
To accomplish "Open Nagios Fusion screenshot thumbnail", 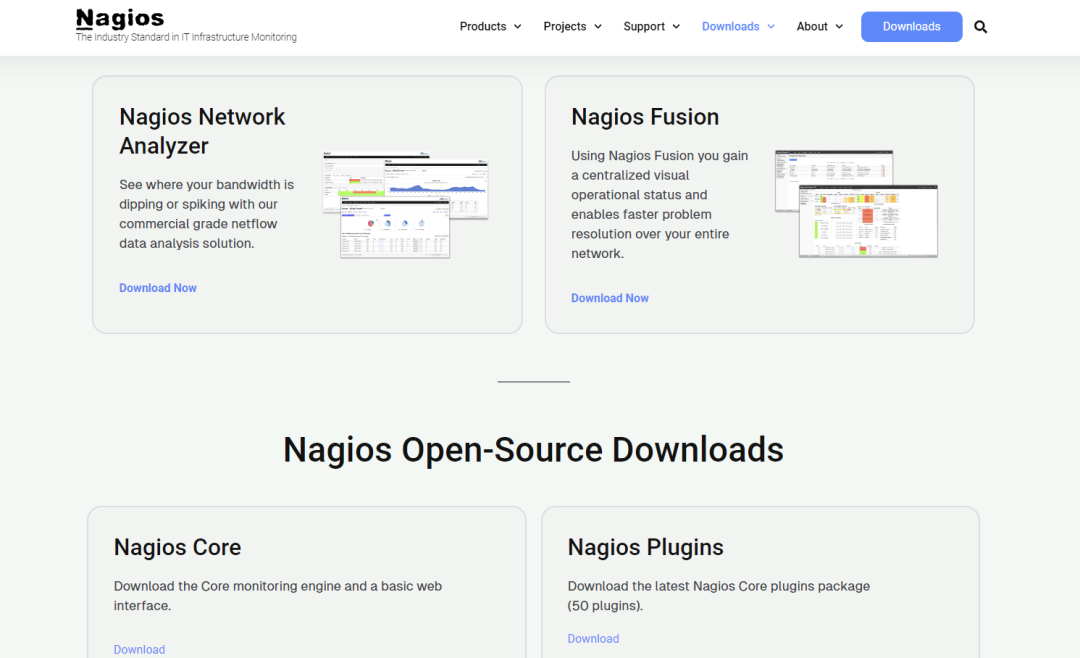I will coord(856,203).
